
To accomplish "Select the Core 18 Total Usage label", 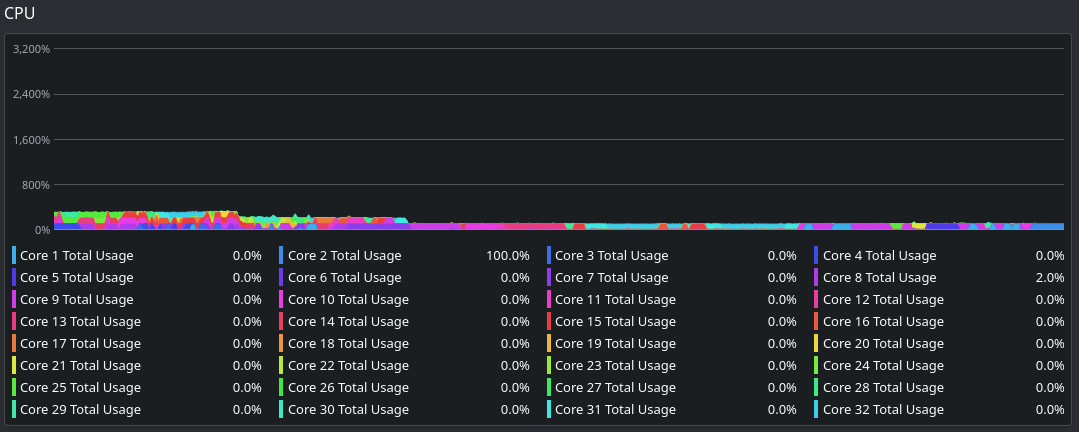I will (348, 343).
